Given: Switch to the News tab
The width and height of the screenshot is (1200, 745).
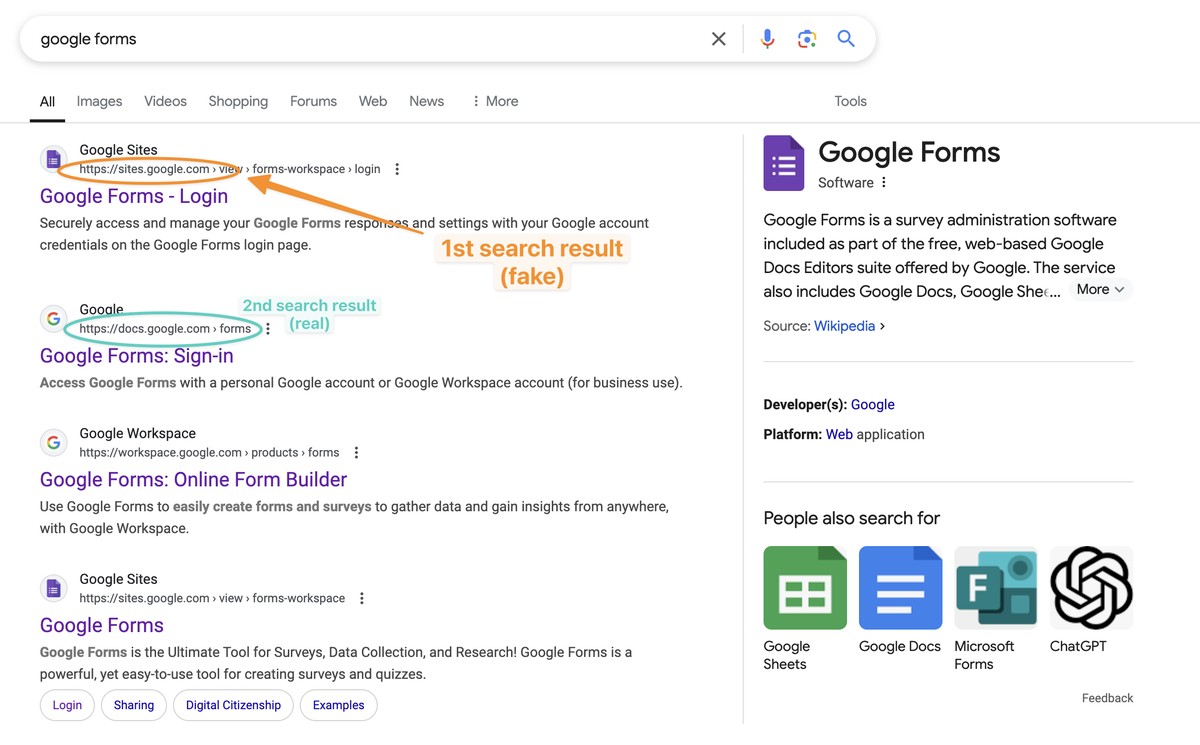Looking at the screenshot, I should pyautogui.click(x=426, y=101).
